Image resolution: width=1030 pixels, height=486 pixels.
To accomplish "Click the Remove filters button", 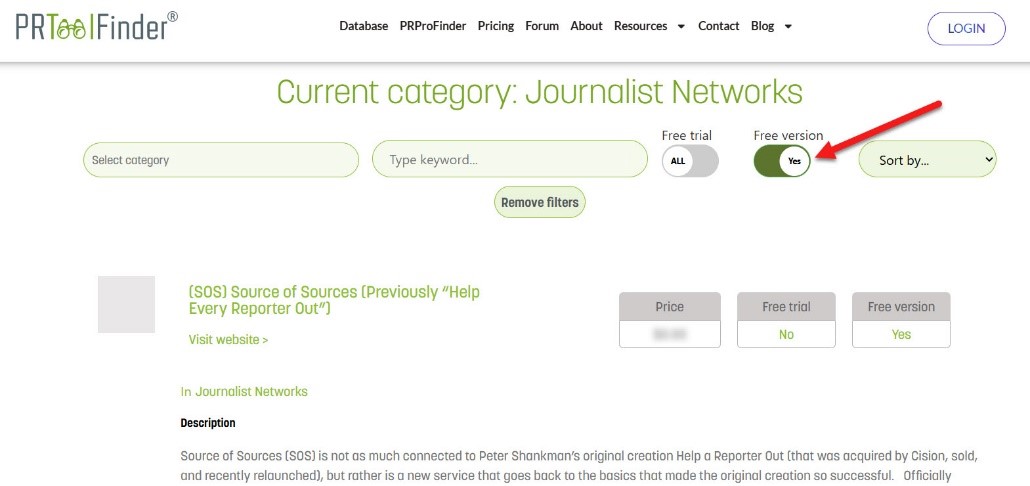I will (540, 202).
